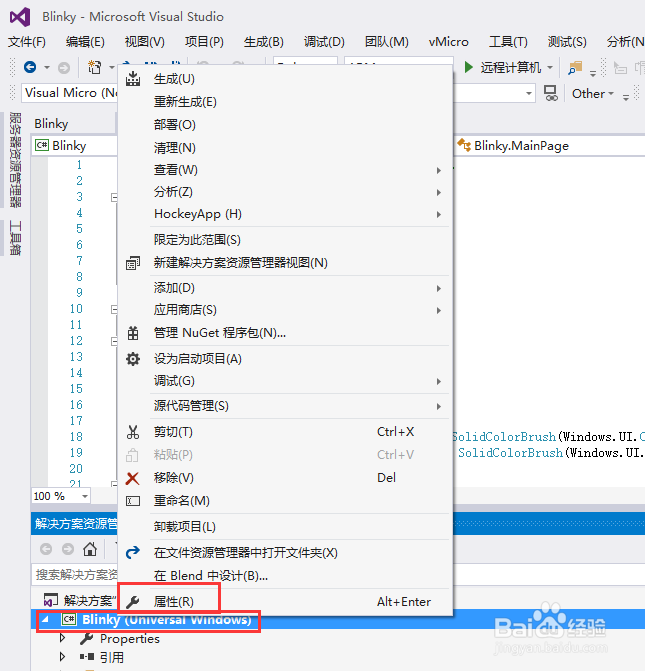
Task: Click the serial monitor icon next to Other
Action: pos(550,93)
